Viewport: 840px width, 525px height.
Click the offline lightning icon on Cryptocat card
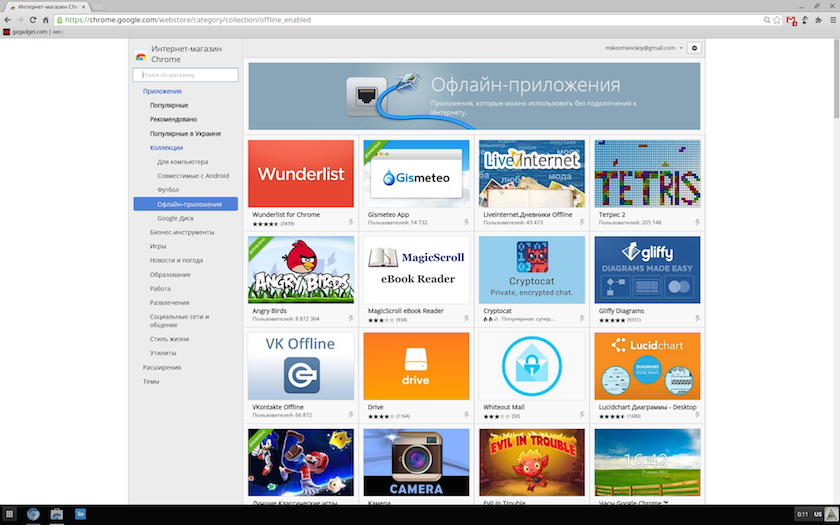pyautogui.click(x=582, y=319)
